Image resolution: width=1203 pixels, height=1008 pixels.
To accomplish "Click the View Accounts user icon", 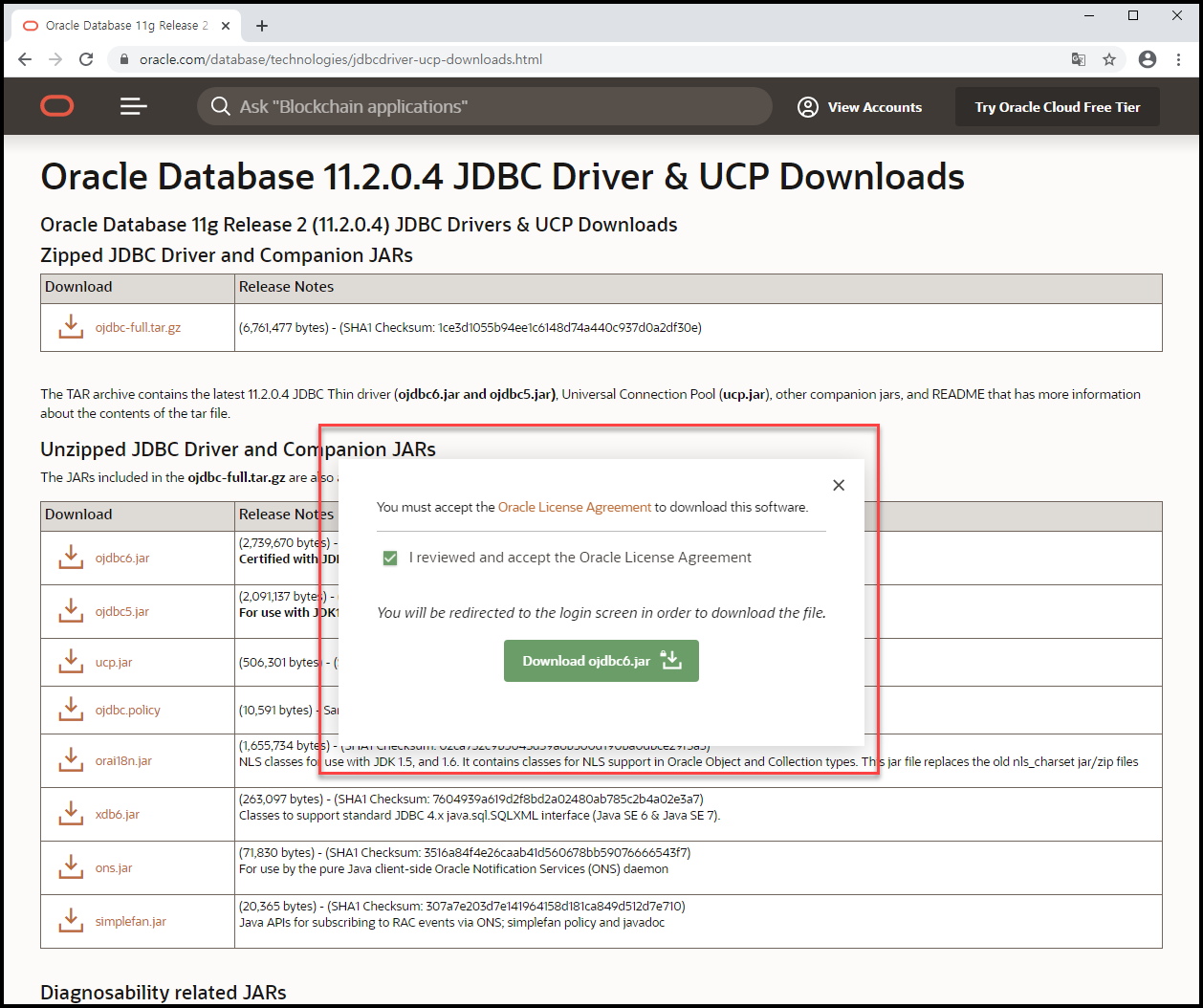I will pyautogui.click(x=808, y=107).
